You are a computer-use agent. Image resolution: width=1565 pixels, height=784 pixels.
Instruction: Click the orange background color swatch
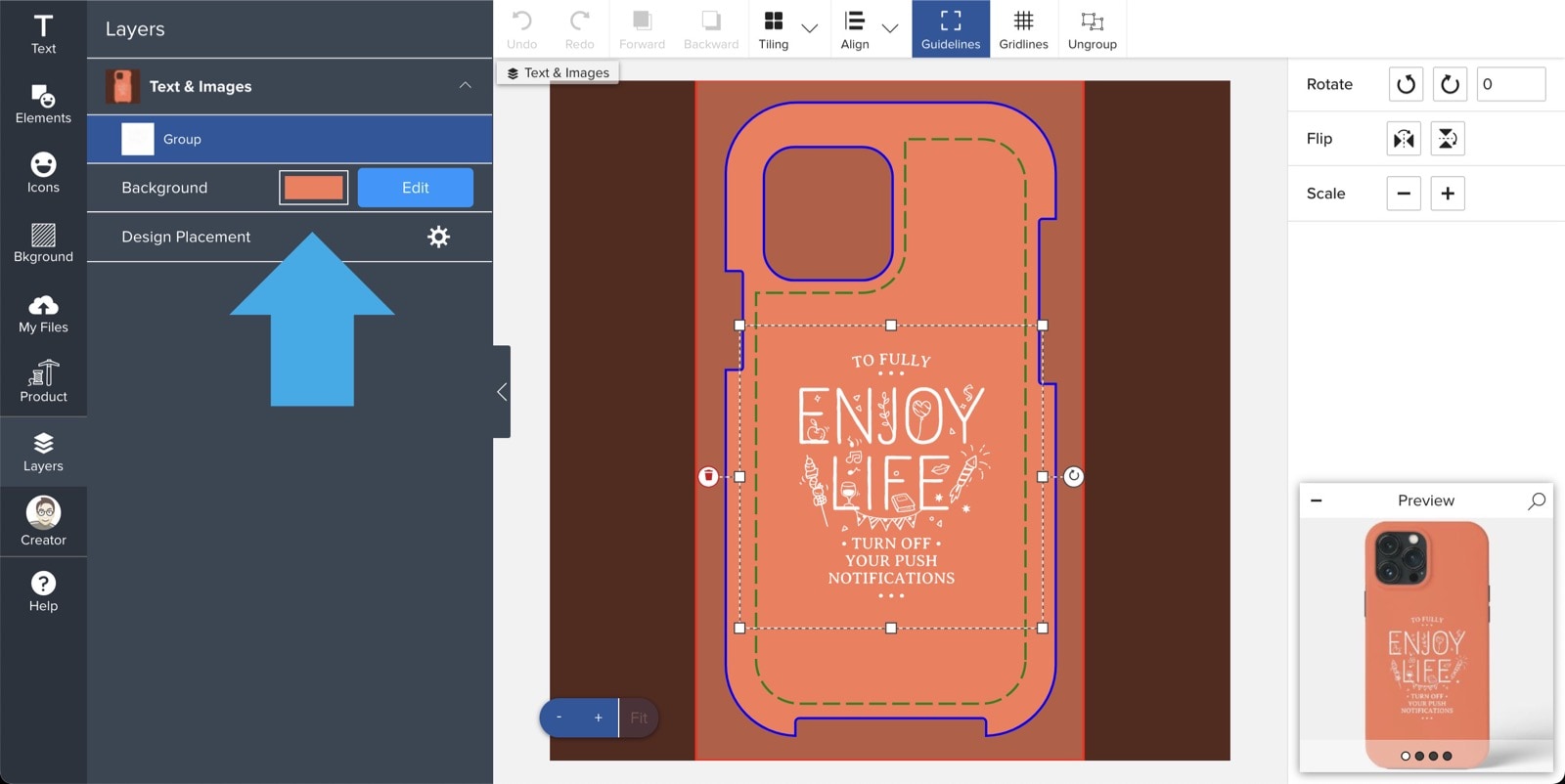click(x=313, y=188)
